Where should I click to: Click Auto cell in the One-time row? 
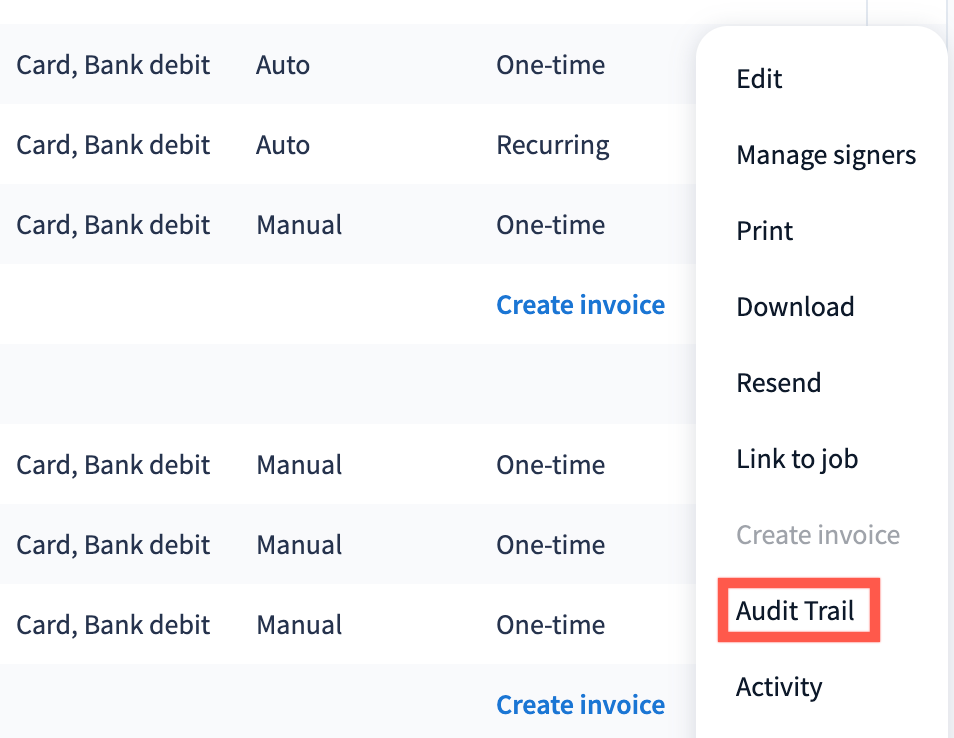(283, 65)
